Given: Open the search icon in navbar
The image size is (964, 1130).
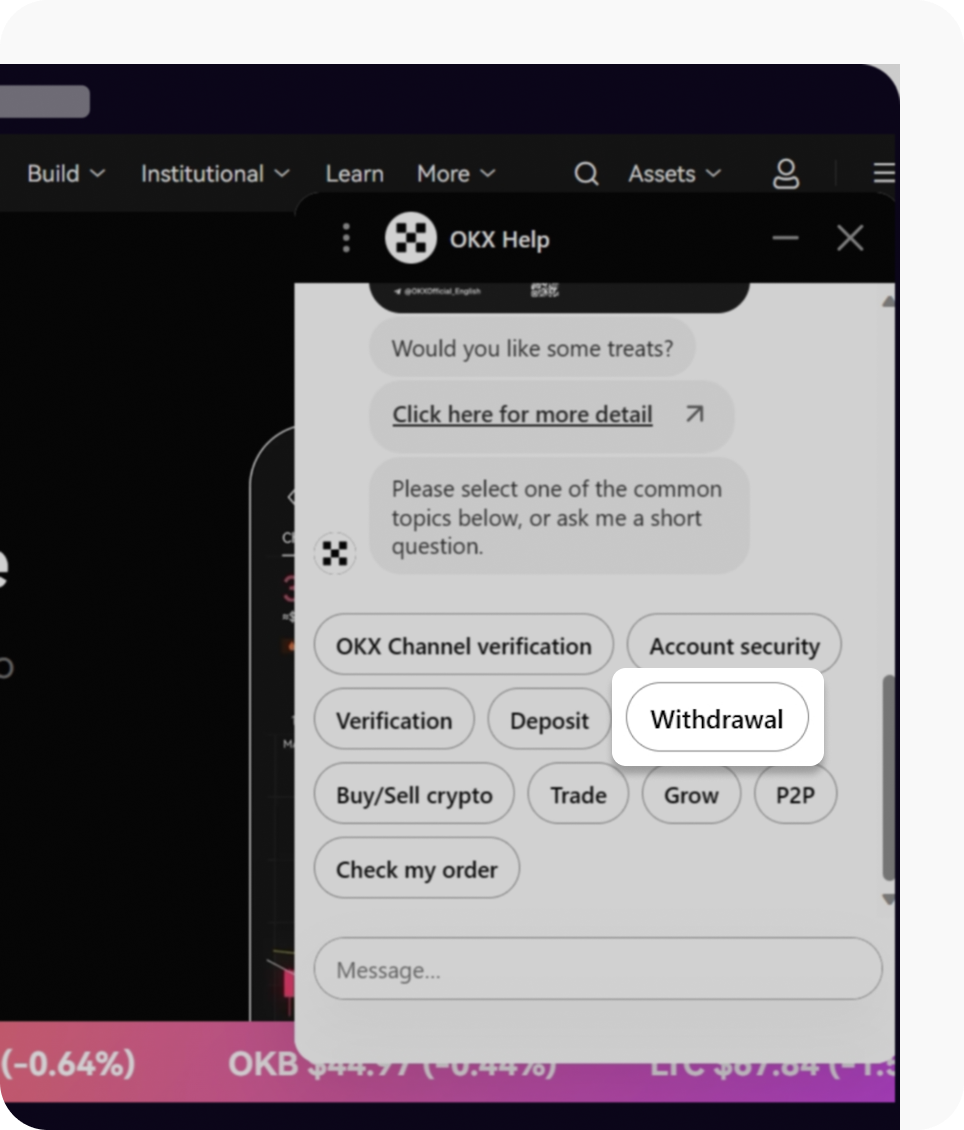Looking at the screenshot, I should pyautogui.click(x=586, y=174).
